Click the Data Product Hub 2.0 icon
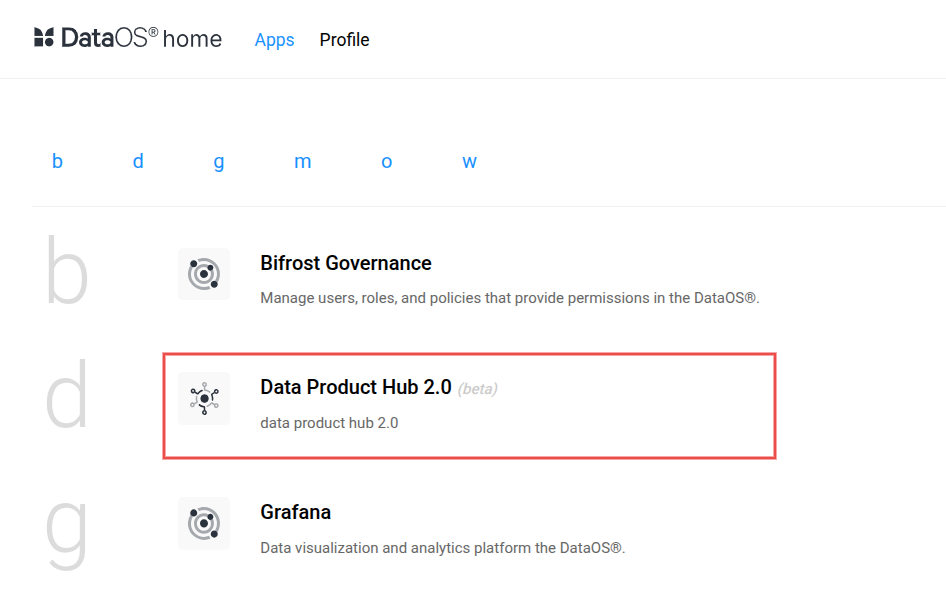 click(204, 398)
